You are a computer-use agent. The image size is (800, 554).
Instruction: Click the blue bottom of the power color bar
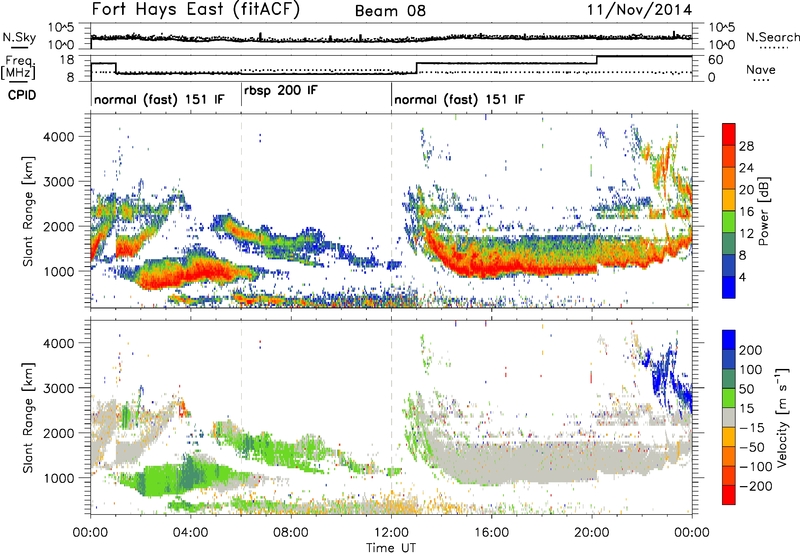tap(729, 287)
